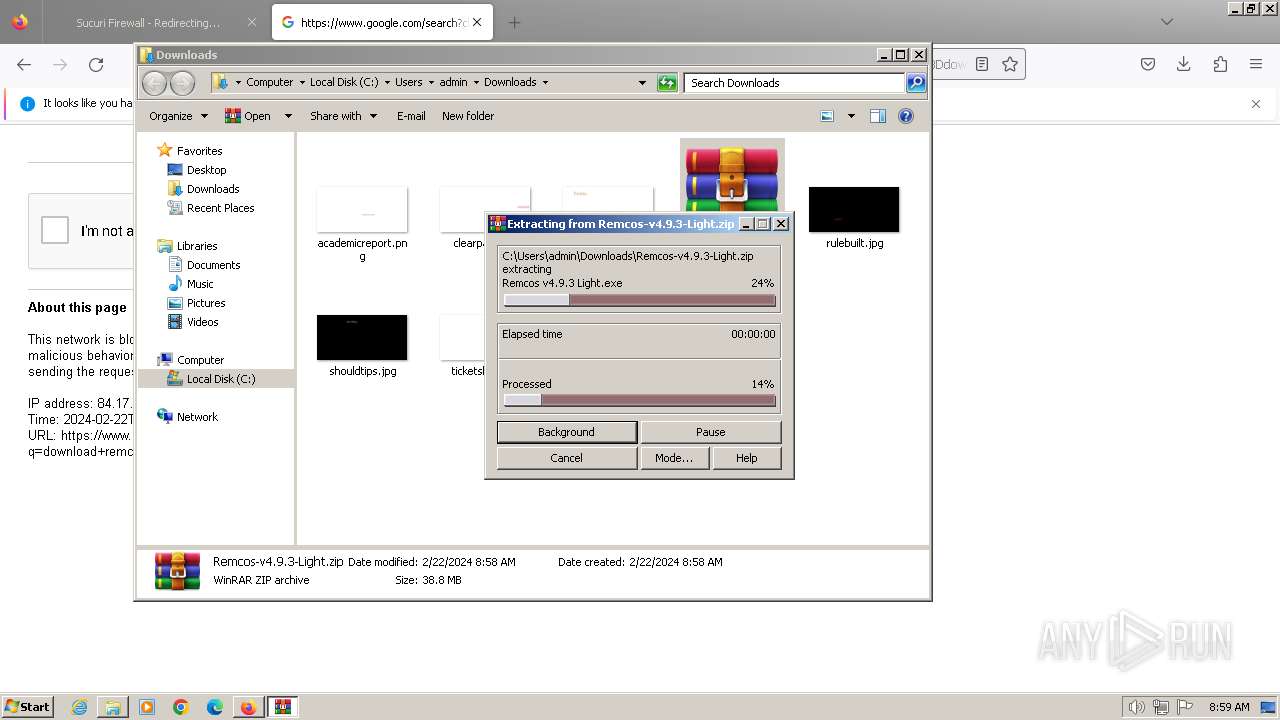The image size is (1280, 720).
Task: Refresh the Downloads folder
Action: click(667, 83)
